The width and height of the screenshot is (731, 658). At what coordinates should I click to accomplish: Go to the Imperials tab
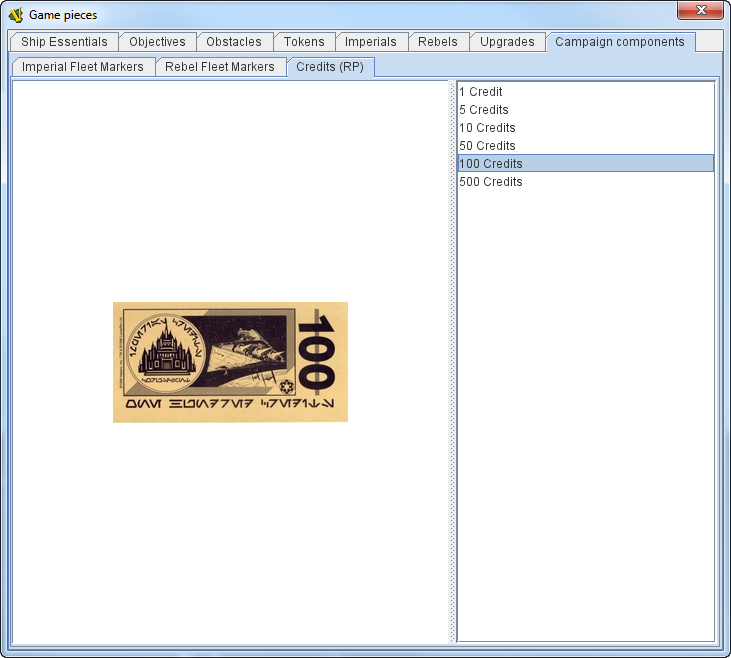point(371,42)
